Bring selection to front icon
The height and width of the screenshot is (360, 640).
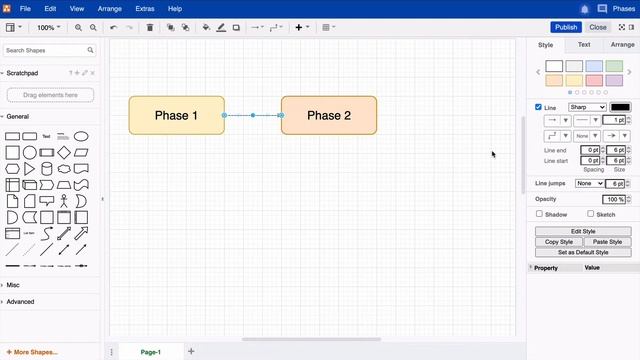[x=171, y=27]
